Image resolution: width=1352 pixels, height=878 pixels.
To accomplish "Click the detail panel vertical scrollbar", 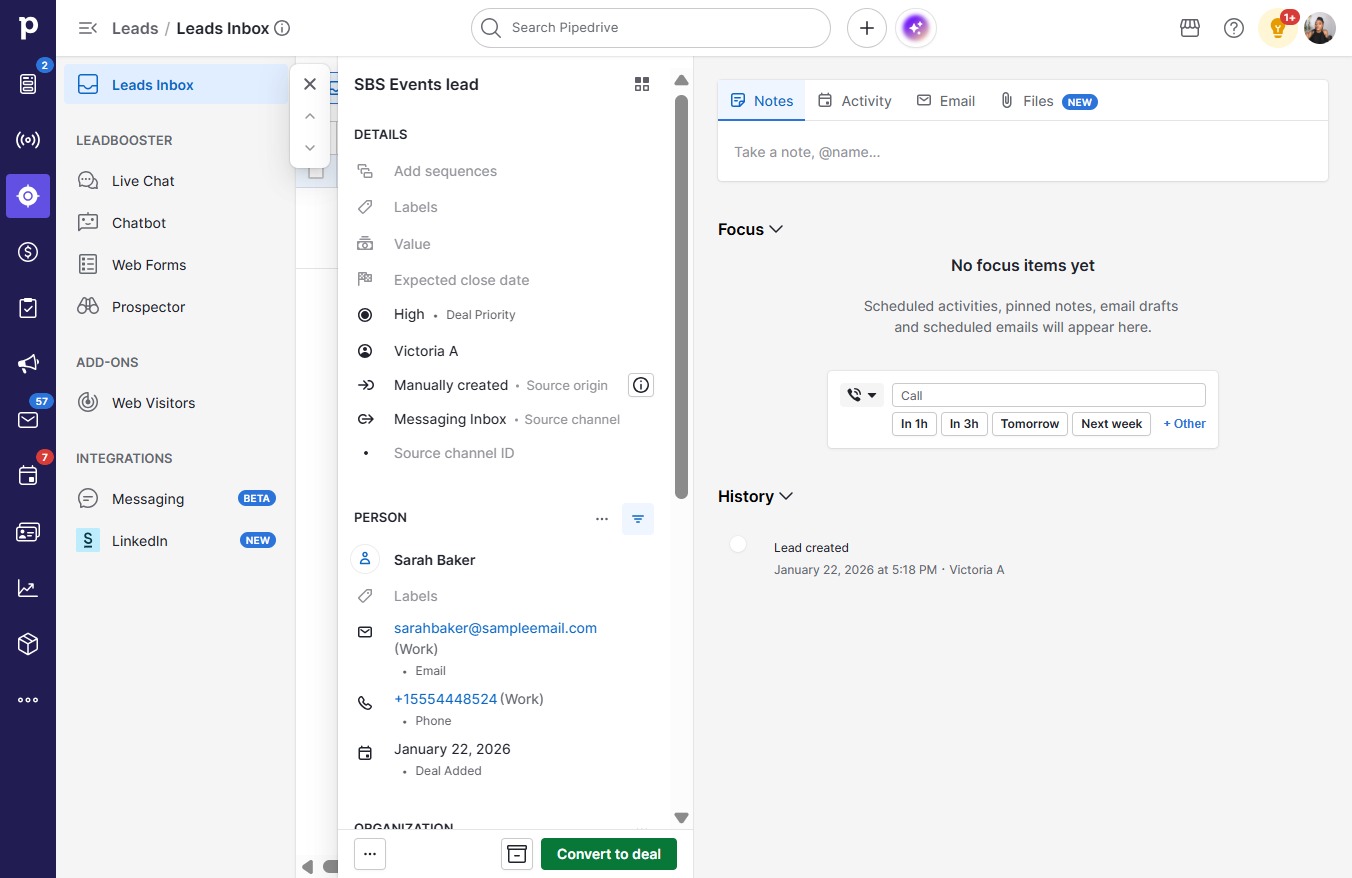I will coord(681,296).
